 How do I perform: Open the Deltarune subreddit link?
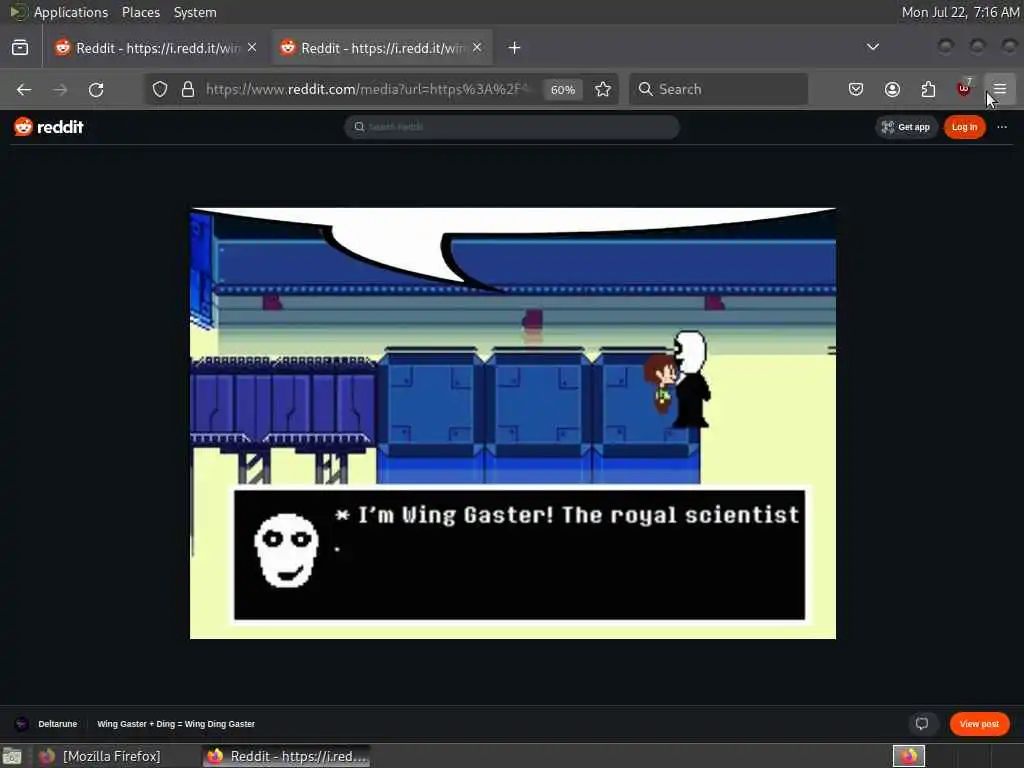coord(57,724)
